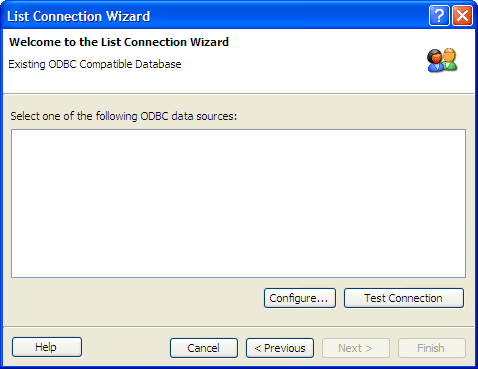Click inside the empty ODBC data sources list
Screen dimensions: 478x369
238,203
